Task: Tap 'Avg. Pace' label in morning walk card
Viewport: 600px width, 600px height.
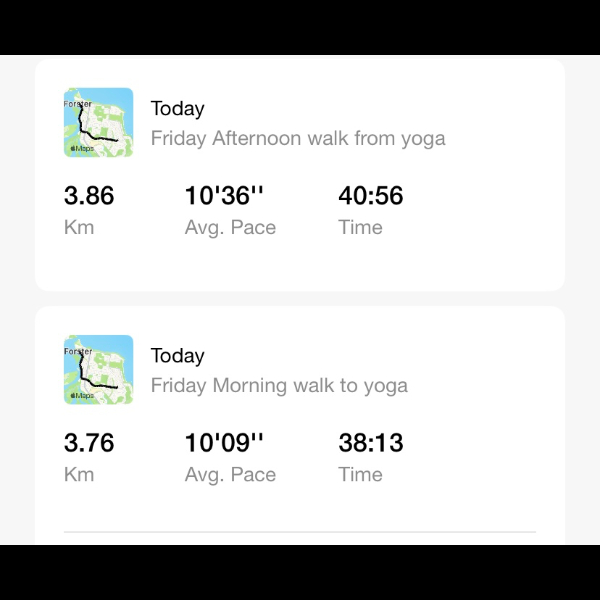Action: 230,474
